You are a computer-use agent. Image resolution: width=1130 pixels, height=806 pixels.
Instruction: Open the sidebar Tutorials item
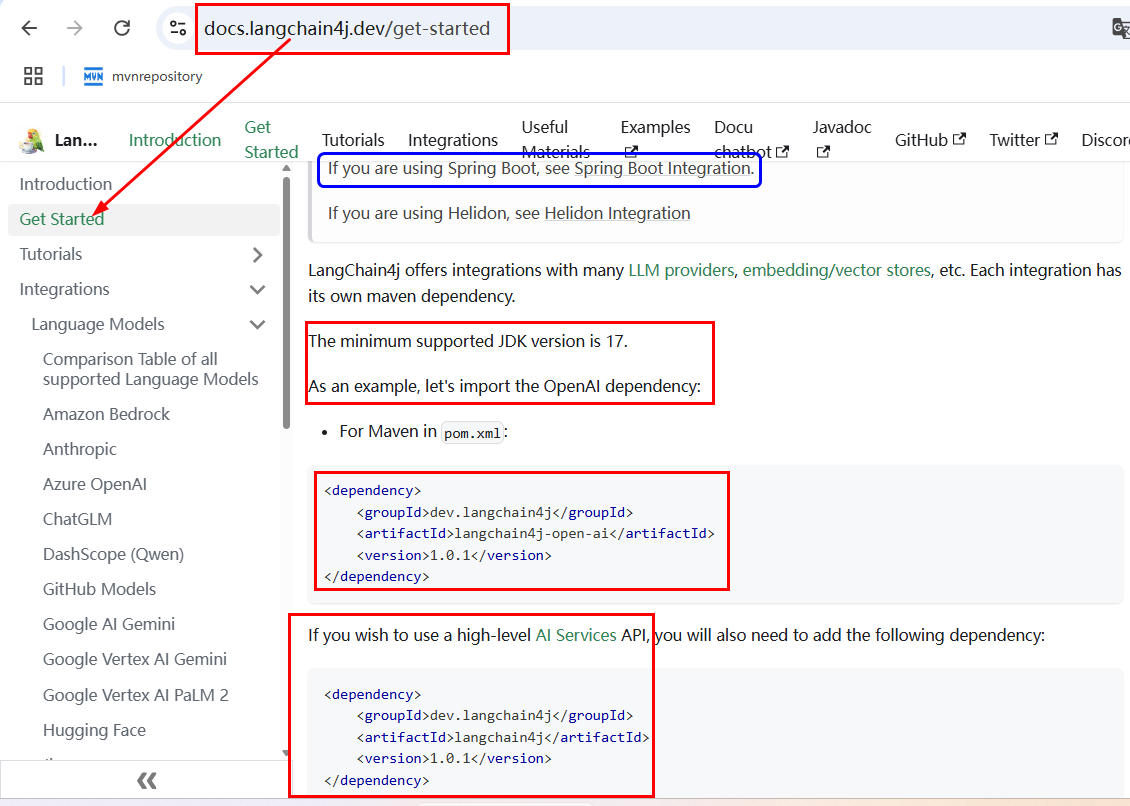pyautogui.click(x=50, y=254)
